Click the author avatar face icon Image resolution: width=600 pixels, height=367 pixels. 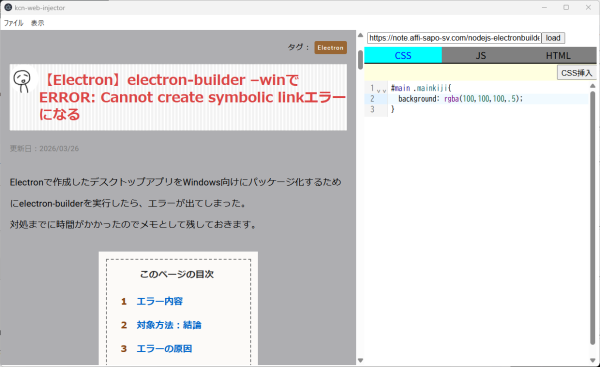coord(22,80)
